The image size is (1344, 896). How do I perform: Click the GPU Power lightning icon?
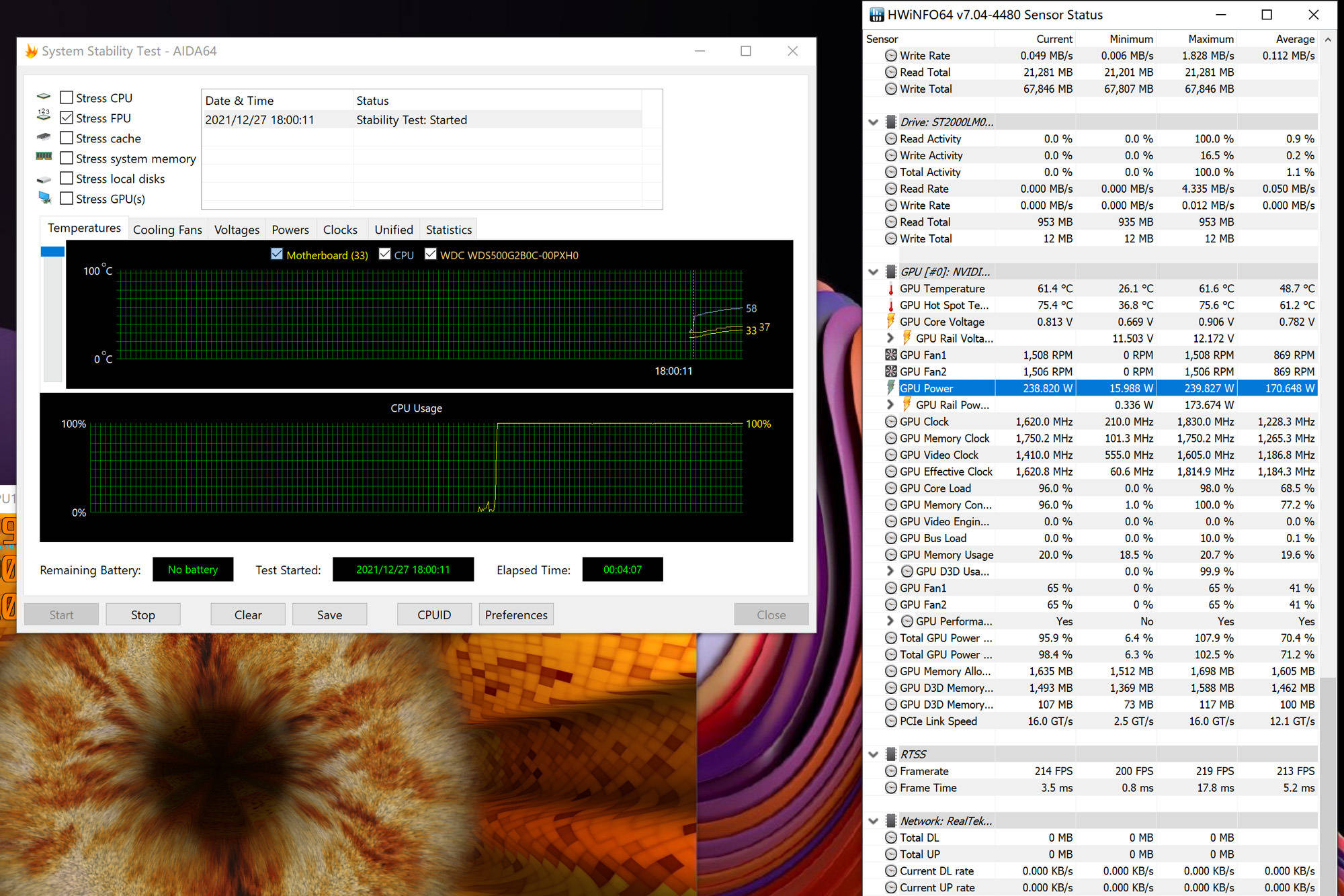[891, 388]
